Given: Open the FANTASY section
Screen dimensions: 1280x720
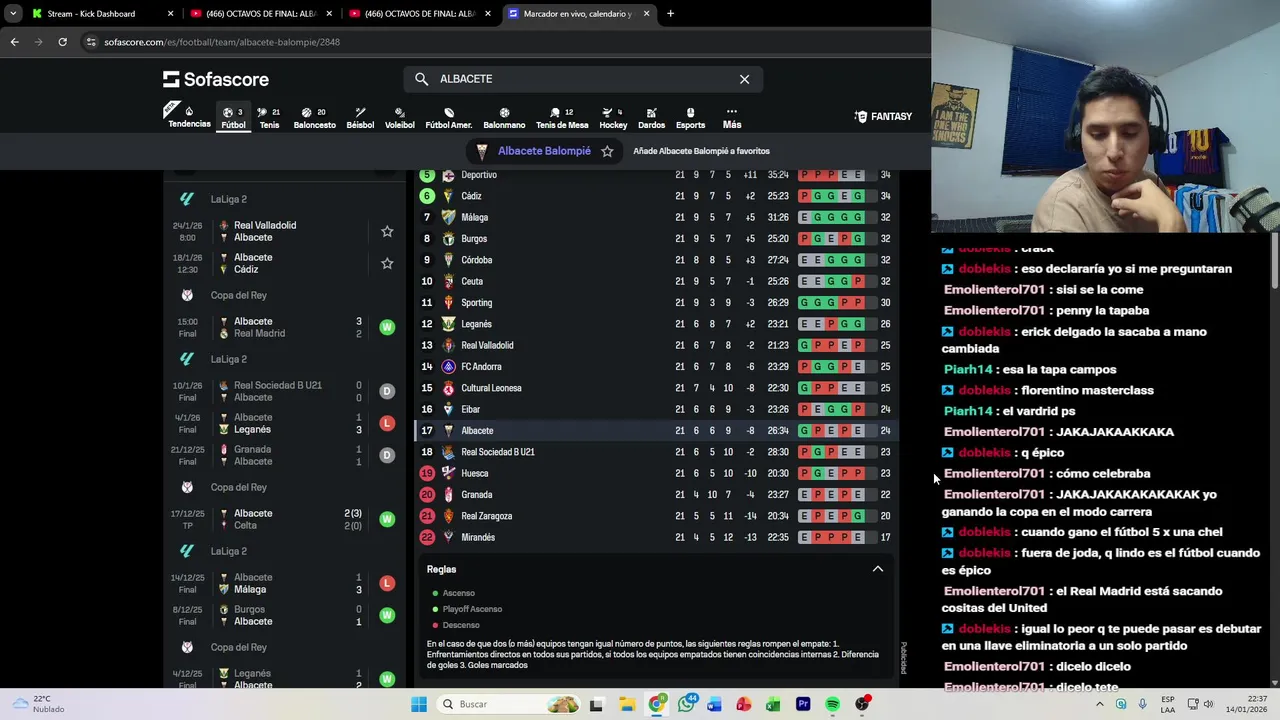Looking at the screenshot, I should [x=883, y=116].
